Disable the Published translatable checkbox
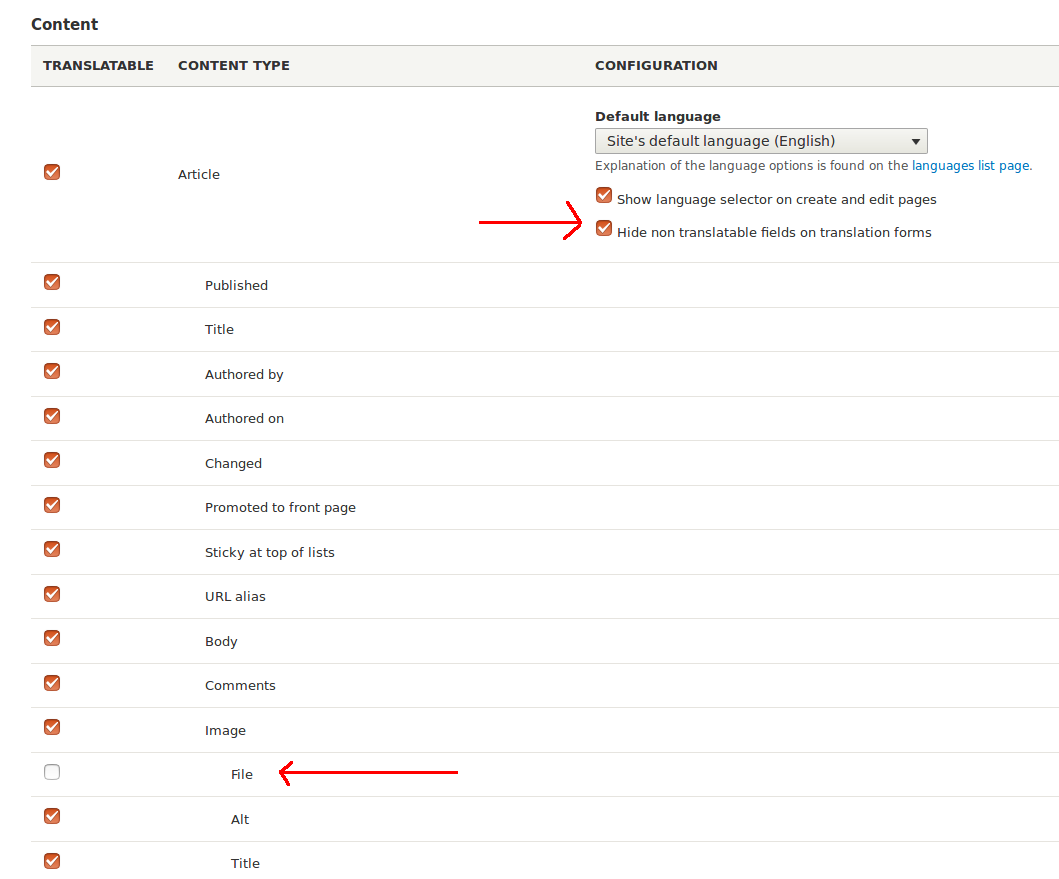This screenshot has height=879, width=1059. tap(51, 282)
